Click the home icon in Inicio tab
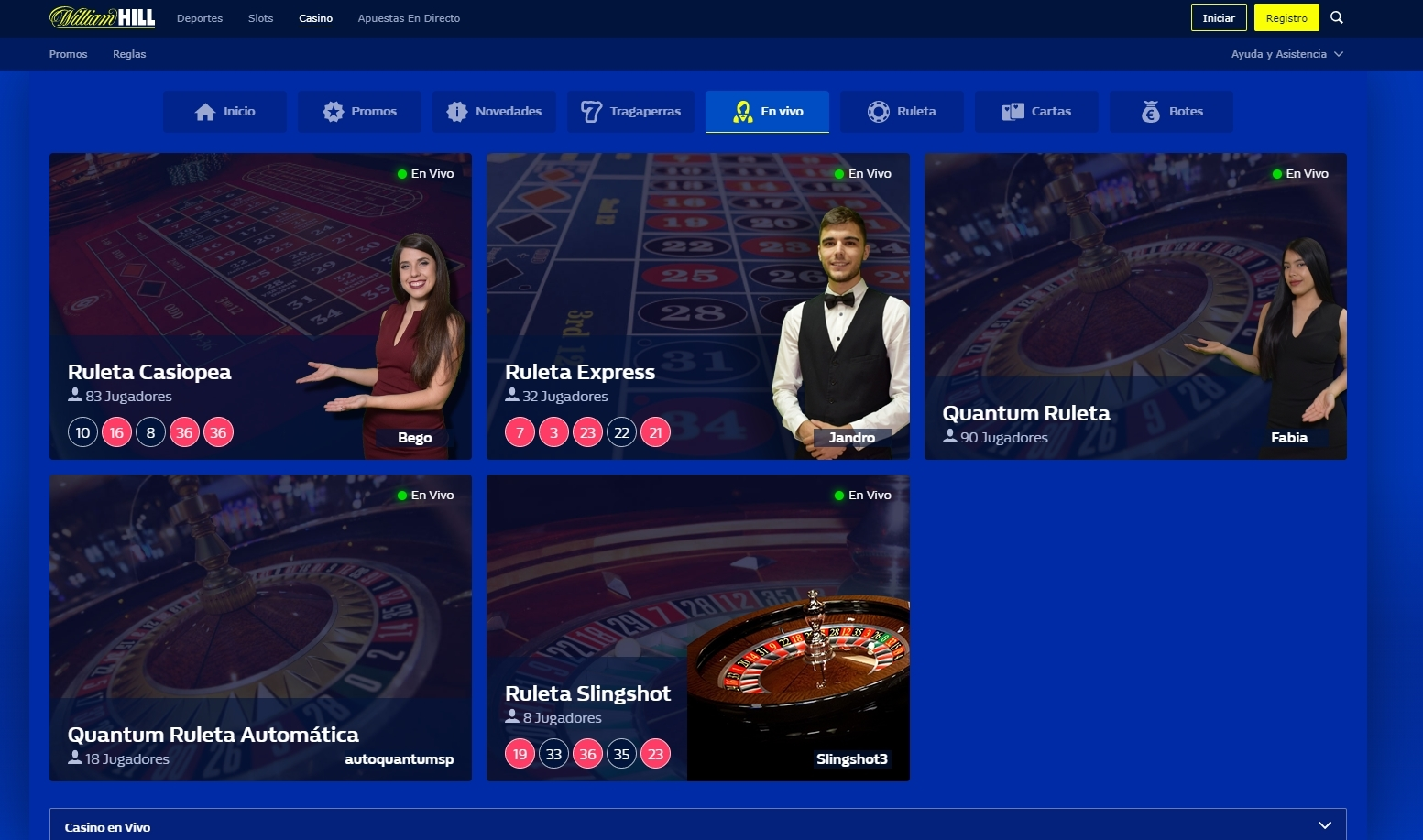This screenshot has width=1423, height=840. tap(205, 112)
